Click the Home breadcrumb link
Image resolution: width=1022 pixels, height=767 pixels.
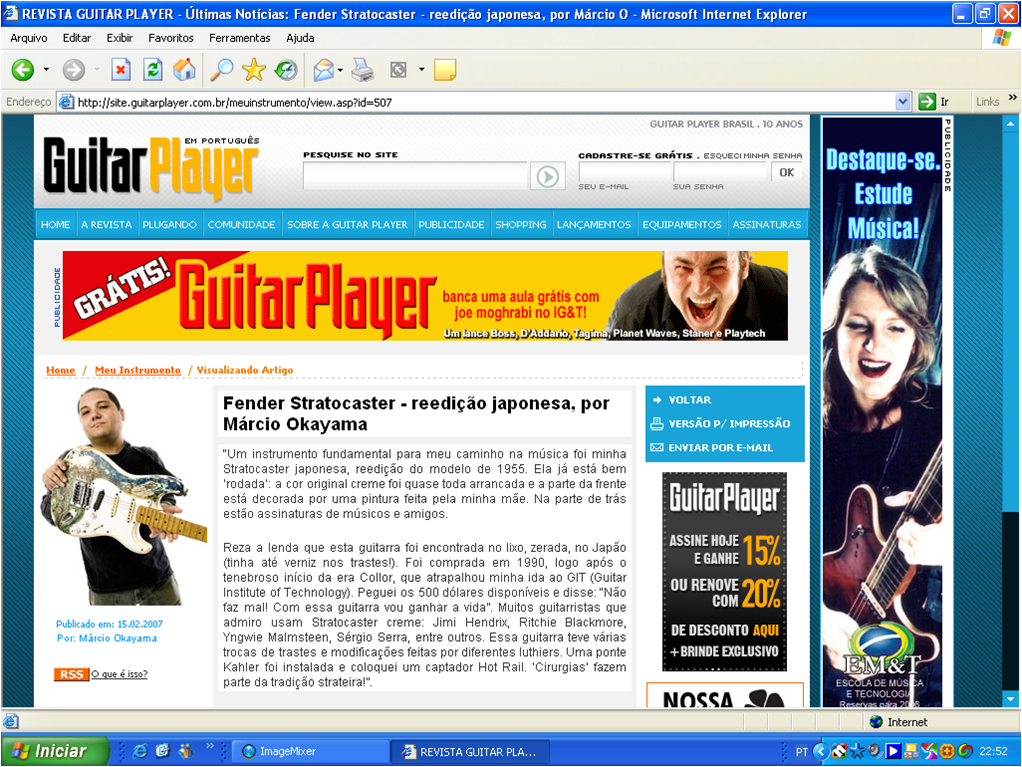(61, 369)
